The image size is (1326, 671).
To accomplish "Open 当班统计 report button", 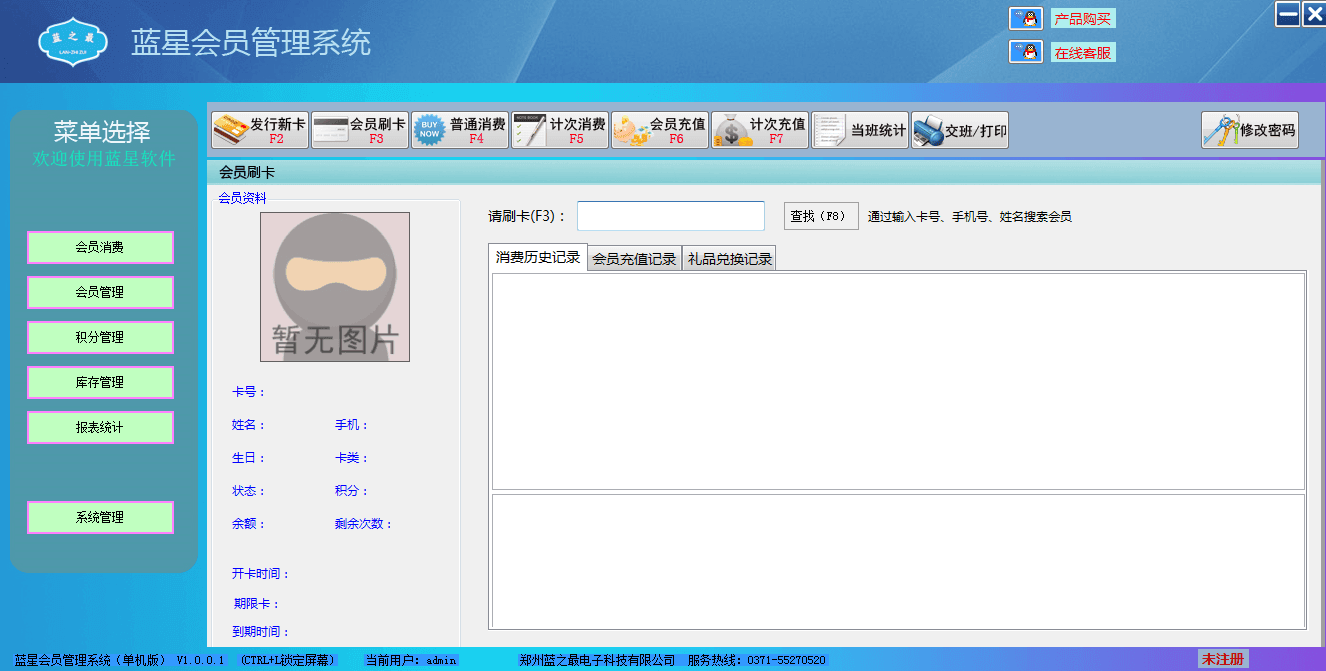I will coord(859,130).
